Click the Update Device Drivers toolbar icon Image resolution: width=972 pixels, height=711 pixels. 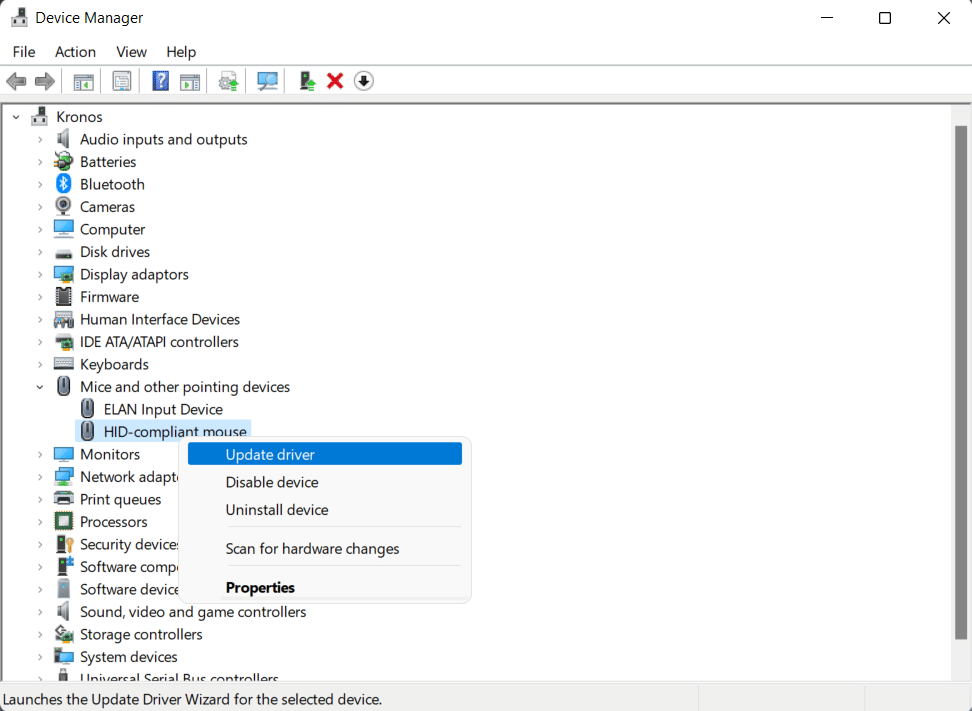(227, 80)
